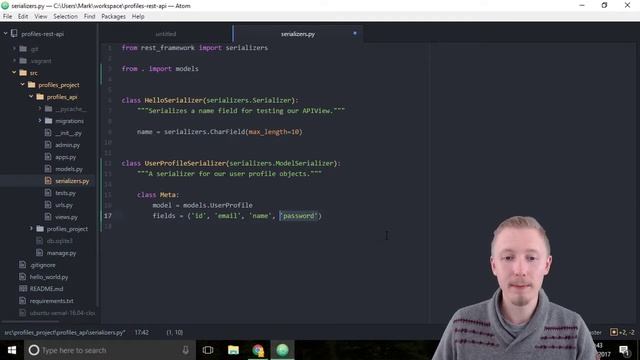Screen dimensions: 640x360
Task: Click the modified dot on serializers.py tab
Action: [355, 33]
